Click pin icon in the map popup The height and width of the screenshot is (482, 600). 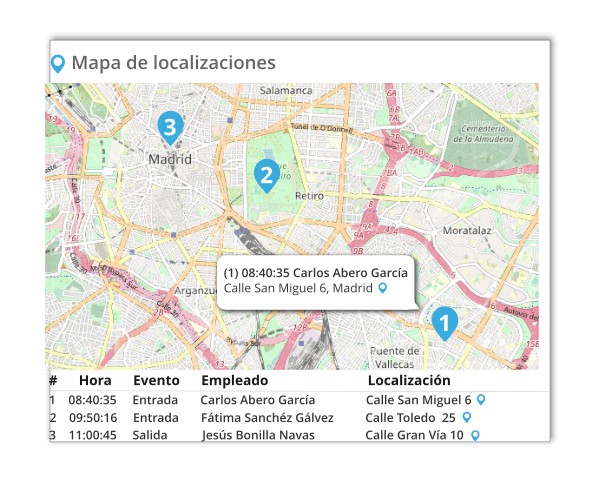(381, 288)
